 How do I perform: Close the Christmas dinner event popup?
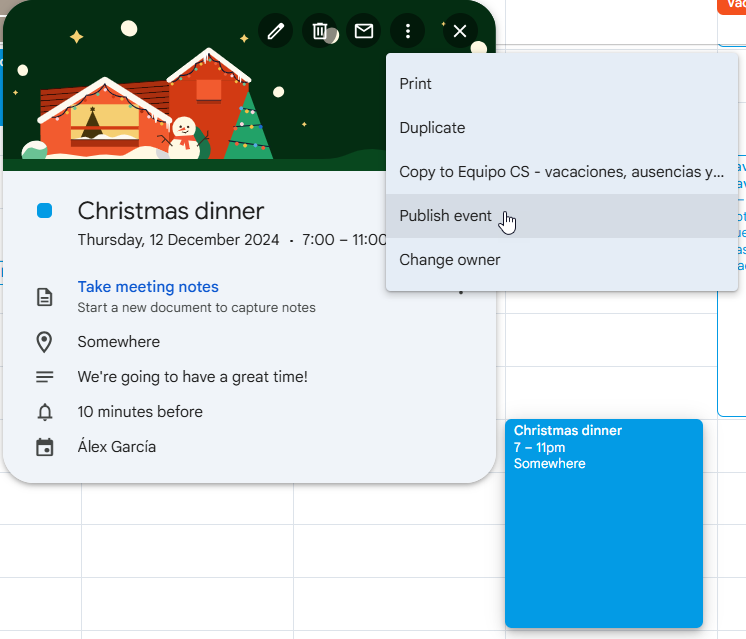click(x=460, y=31)
